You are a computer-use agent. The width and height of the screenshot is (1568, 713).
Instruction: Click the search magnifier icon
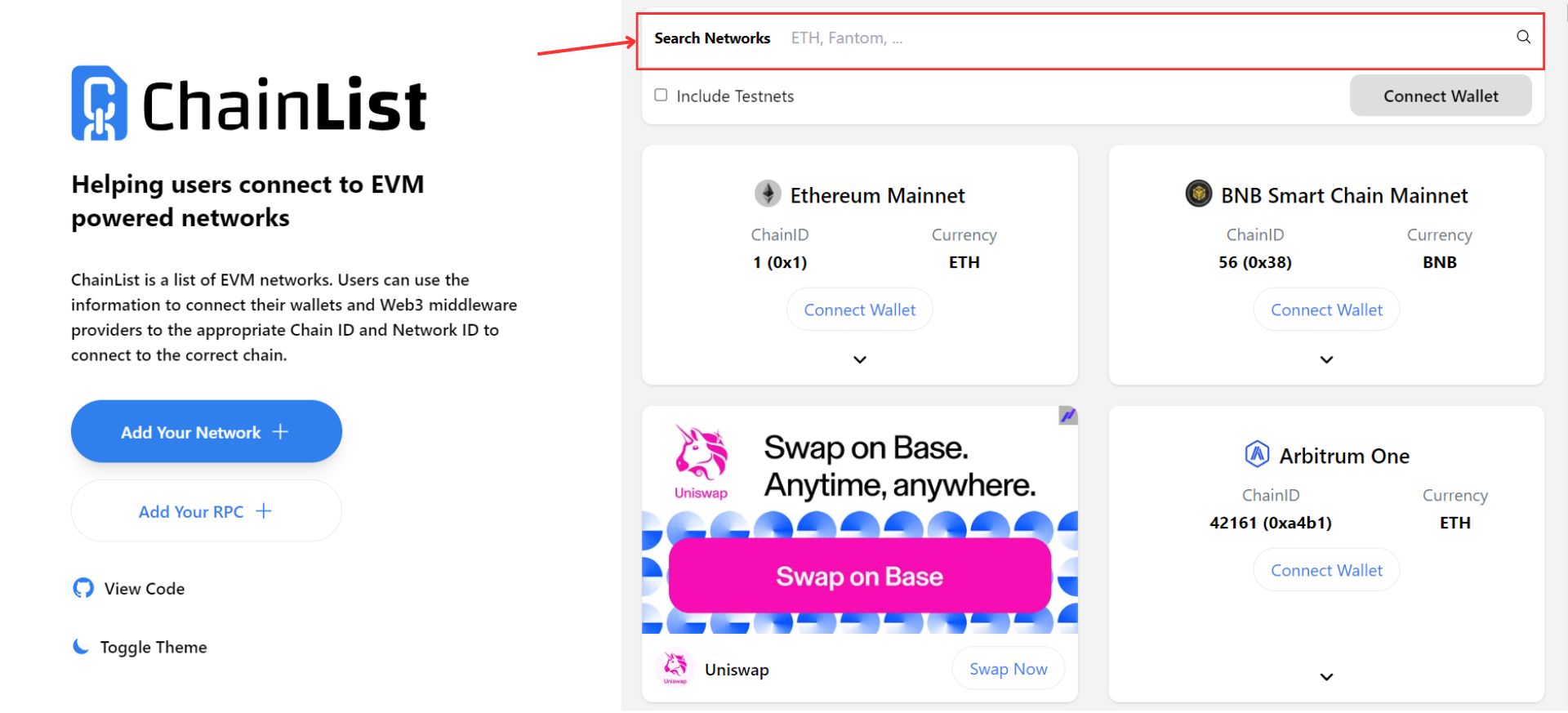(1523, 37)
